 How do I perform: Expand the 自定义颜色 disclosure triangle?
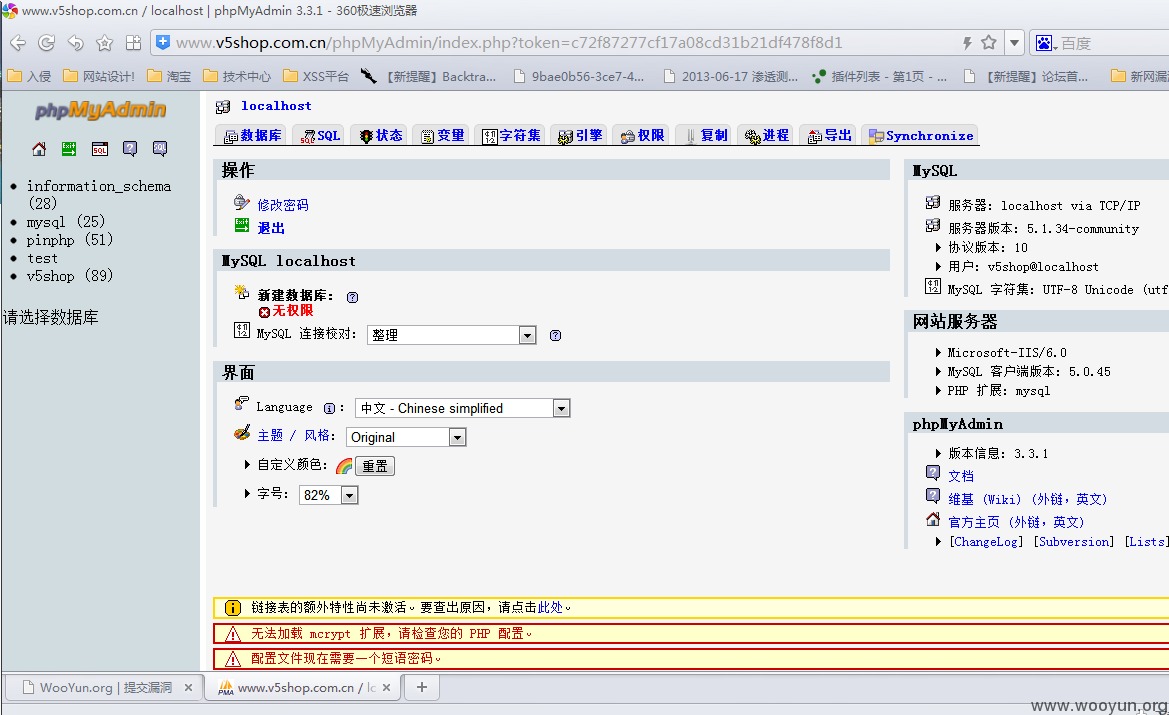tap(247, 464)
